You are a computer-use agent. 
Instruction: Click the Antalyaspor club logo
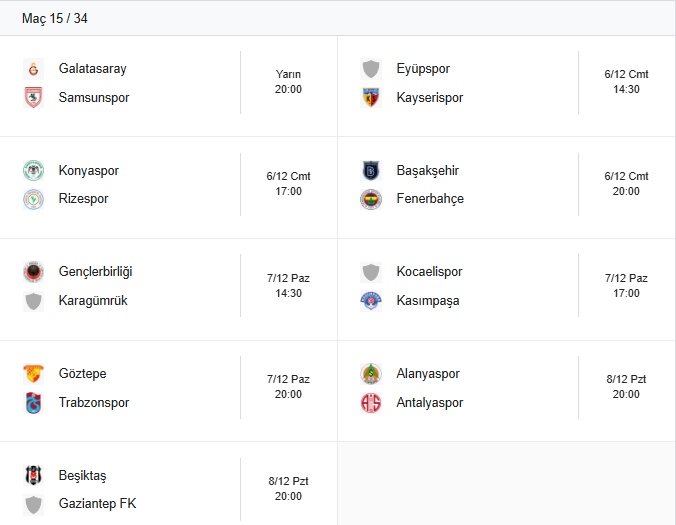coord(371,403)
